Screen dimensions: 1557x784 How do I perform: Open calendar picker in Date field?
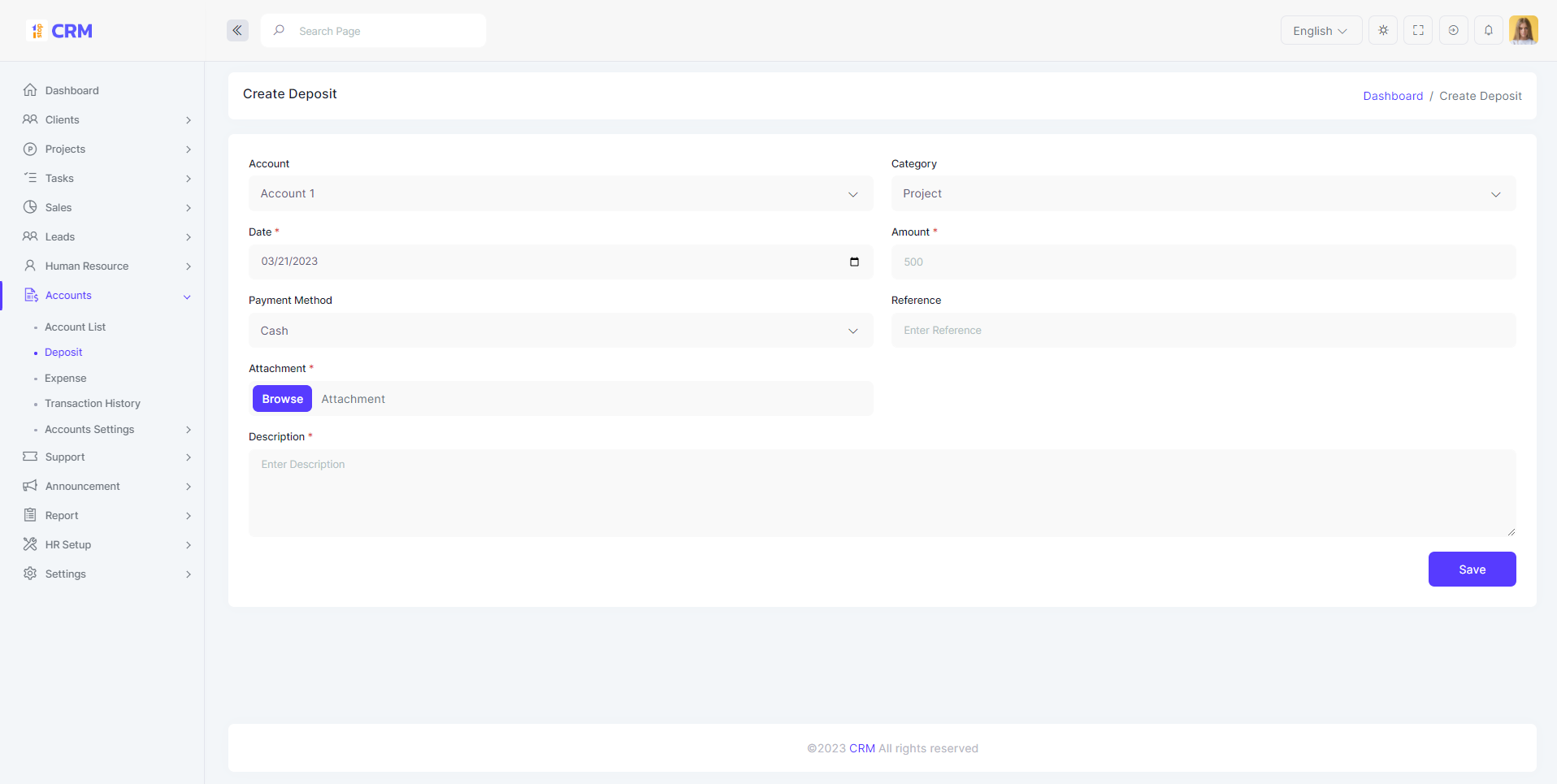click(854, 262)
